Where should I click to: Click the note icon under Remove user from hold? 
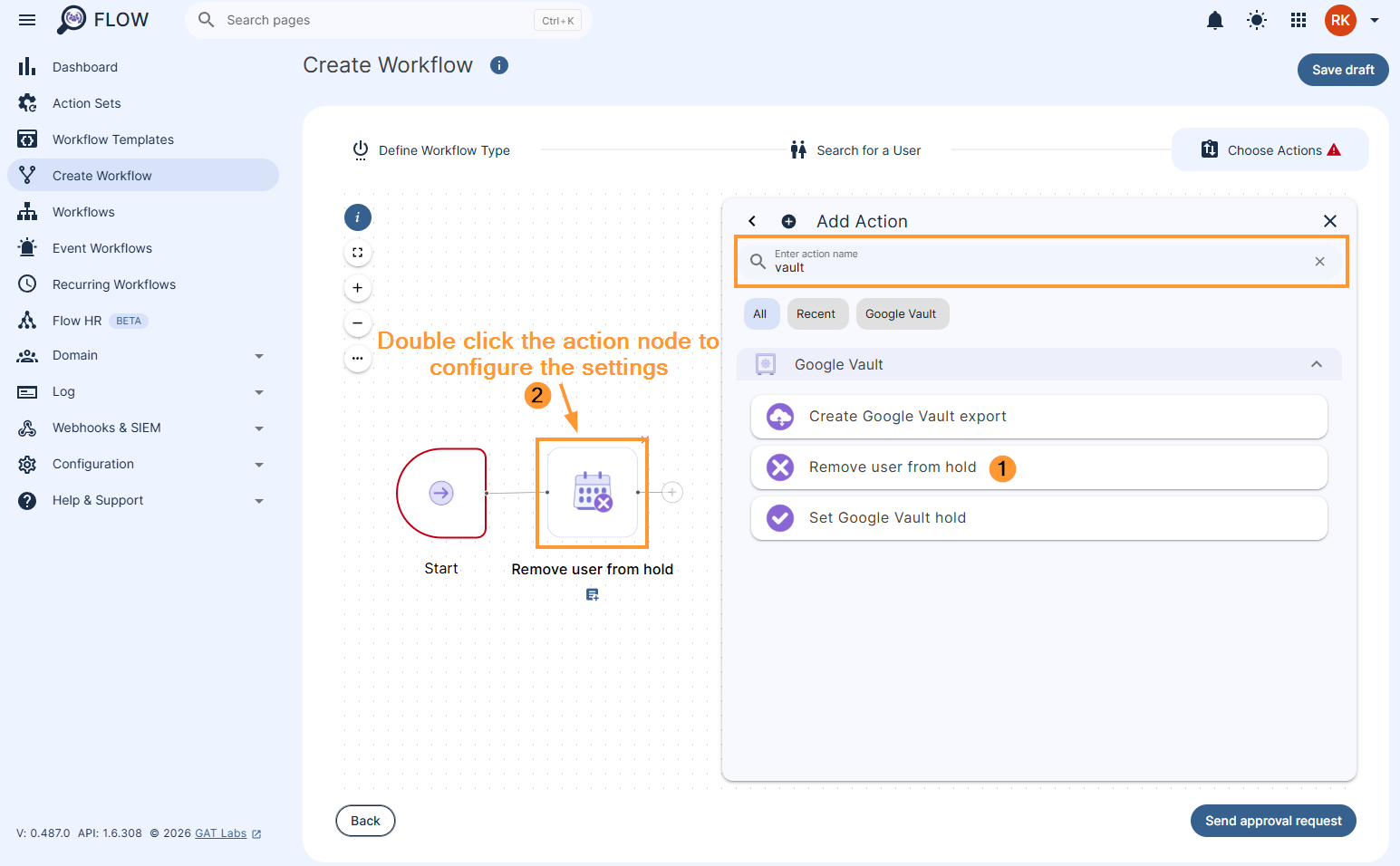pyautogui.click(x=593, y=595)
